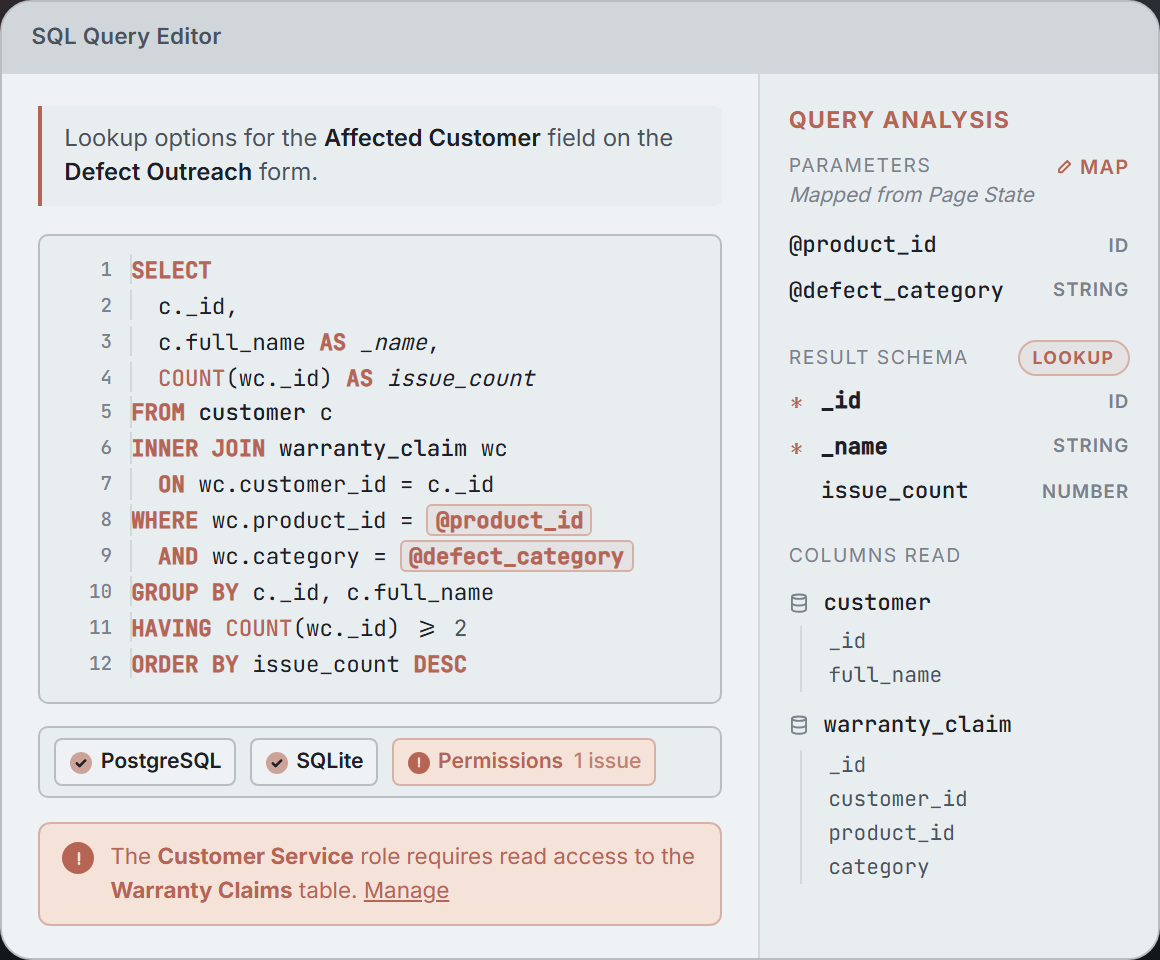The height and width of the screenshot is (960, 1160).
Task: Click inside the SQL code editor on SELECT
Action: coord(172,270)
